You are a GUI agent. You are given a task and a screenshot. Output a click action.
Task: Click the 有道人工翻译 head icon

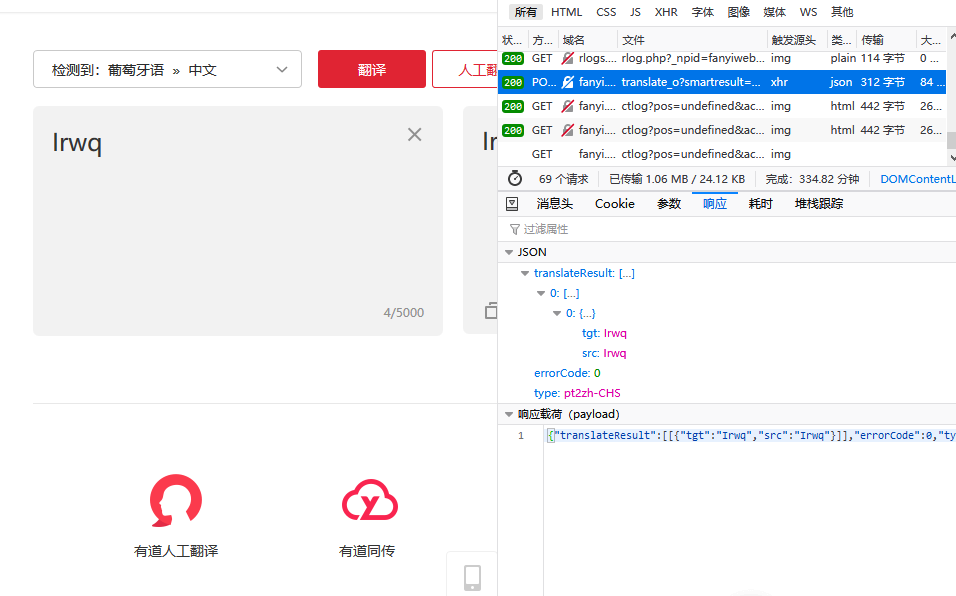point(176,500)
